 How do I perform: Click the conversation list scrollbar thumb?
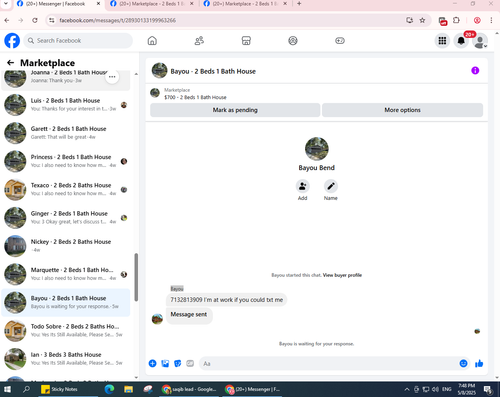[136, 277]
